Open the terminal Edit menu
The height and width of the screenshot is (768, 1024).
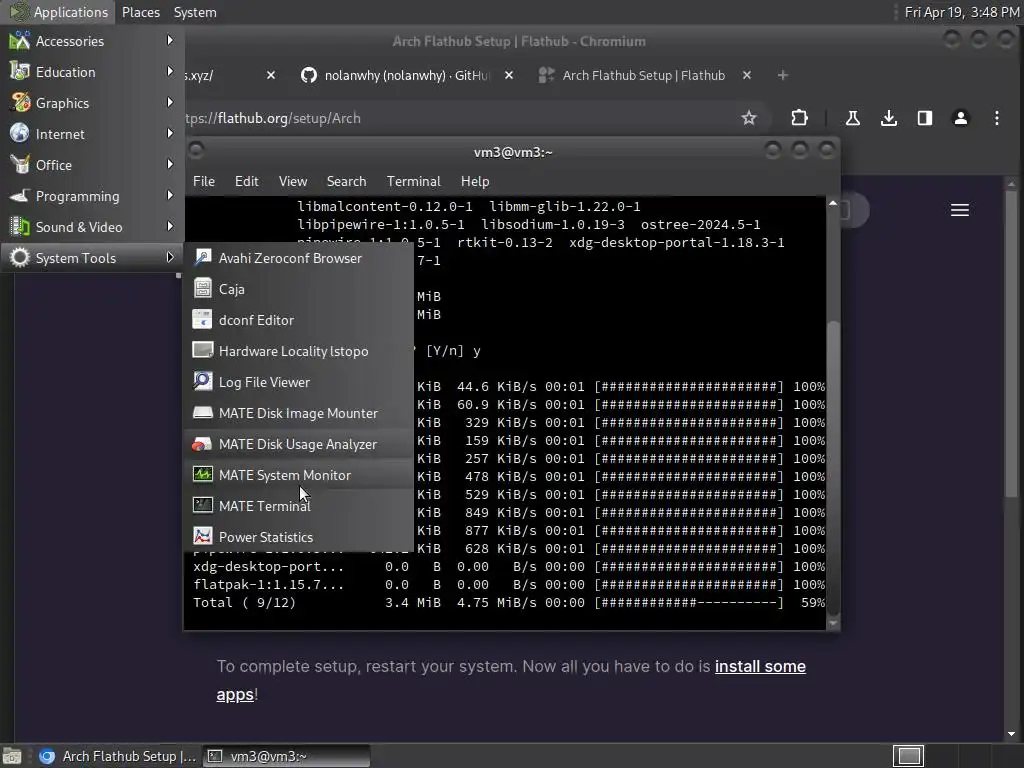[x=247, y=181]
